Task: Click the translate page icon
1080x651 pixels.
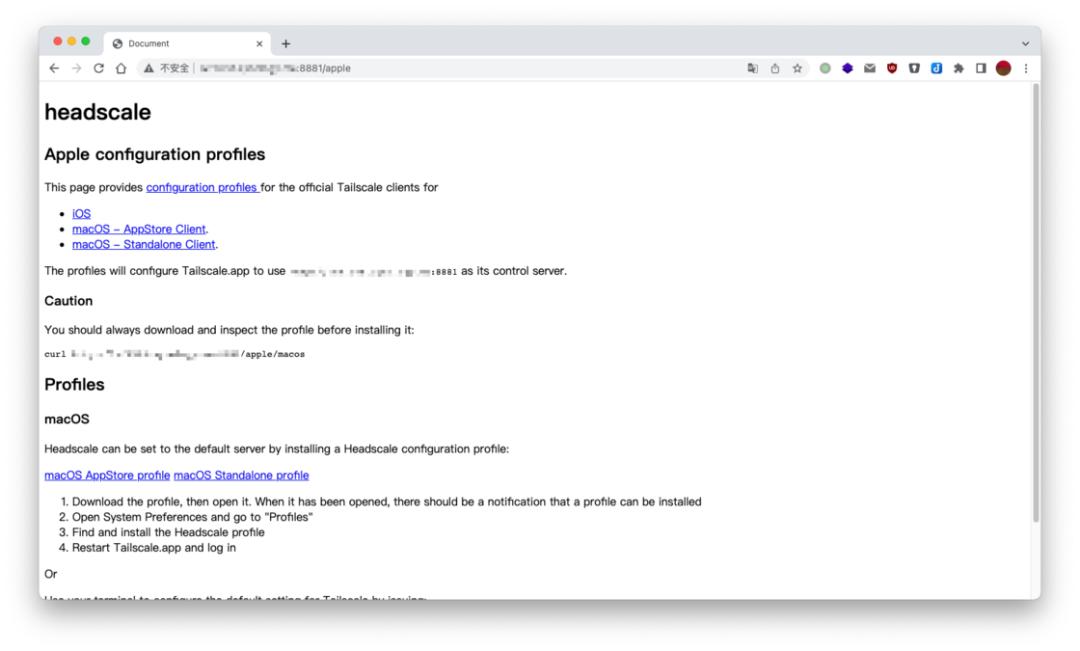Action: coord(752,68)
